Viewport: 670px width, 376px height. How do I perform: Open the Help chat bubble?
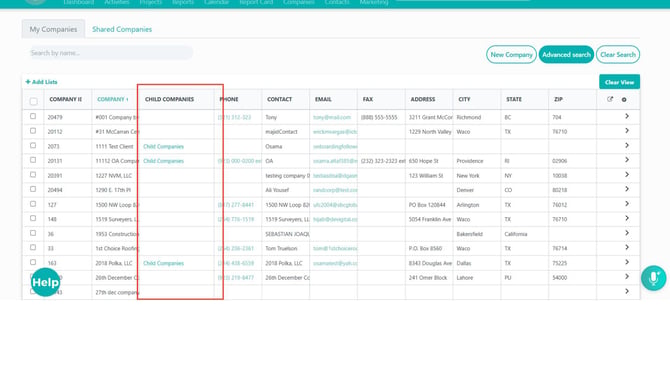(45, 282)
